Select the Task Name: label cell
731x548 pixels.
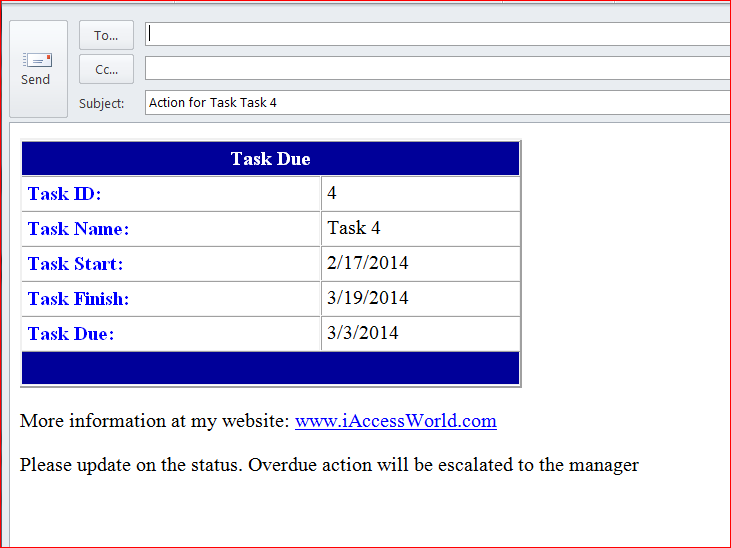[x=171, y=229]
